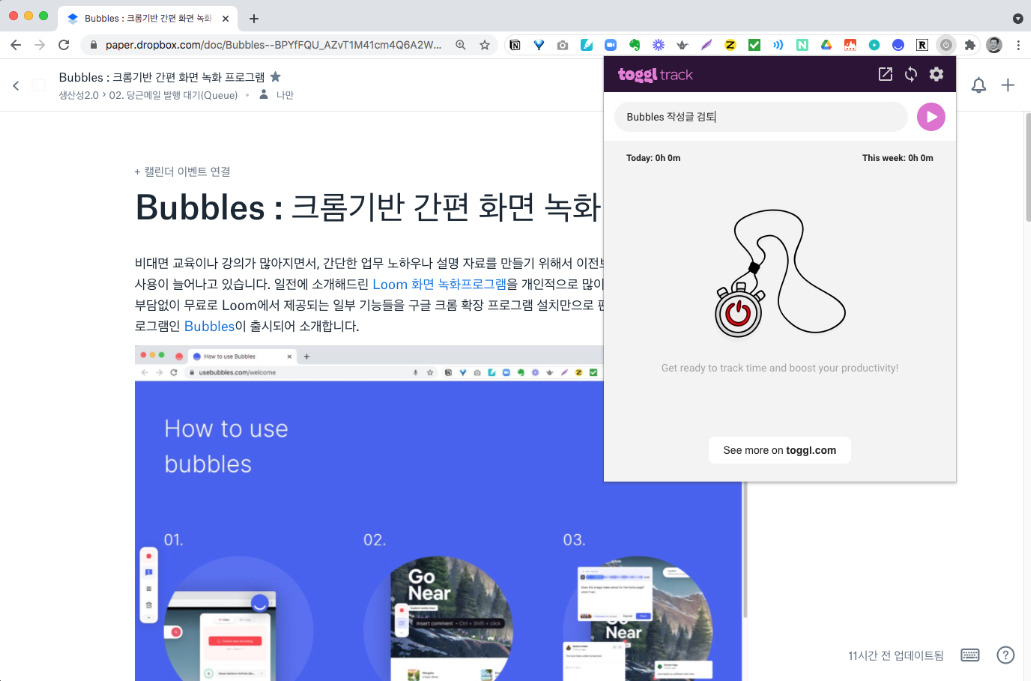Click the address bar URL

click(x=273, y=45)
